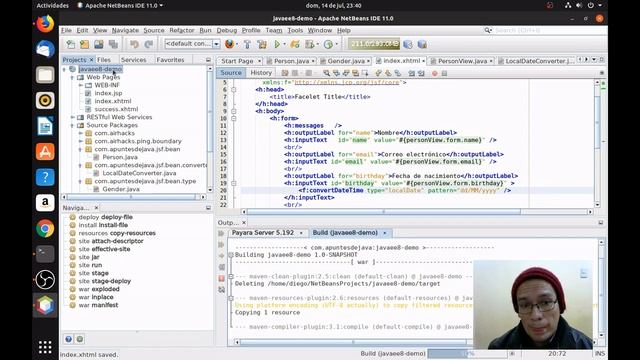This screenshot has width=640, height=360.
Task: Collapse the h:form fold in editor gutter
Action: coord(233,118)
